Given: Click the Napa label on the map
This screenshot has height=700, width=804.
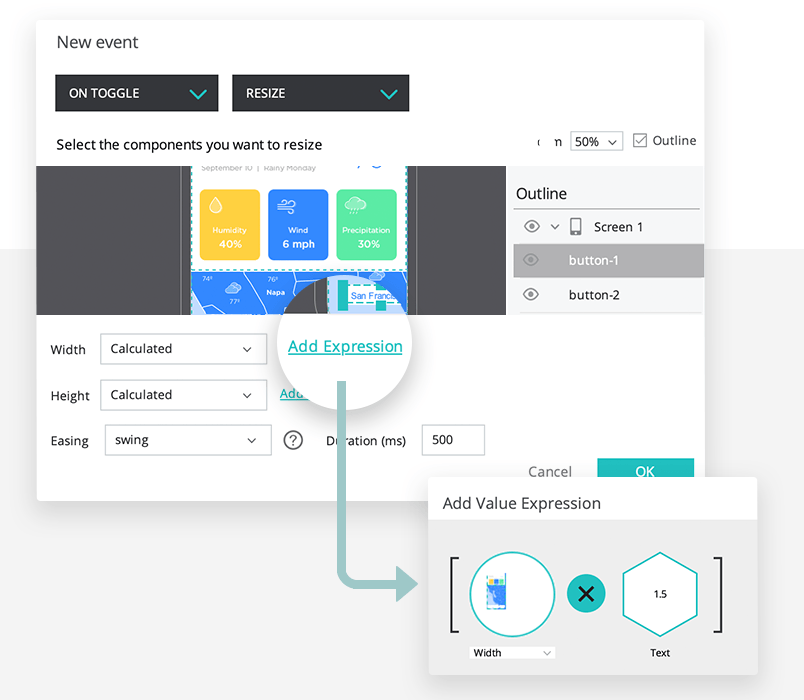Looking at the screenshot, I should click(x=275, y=292).
